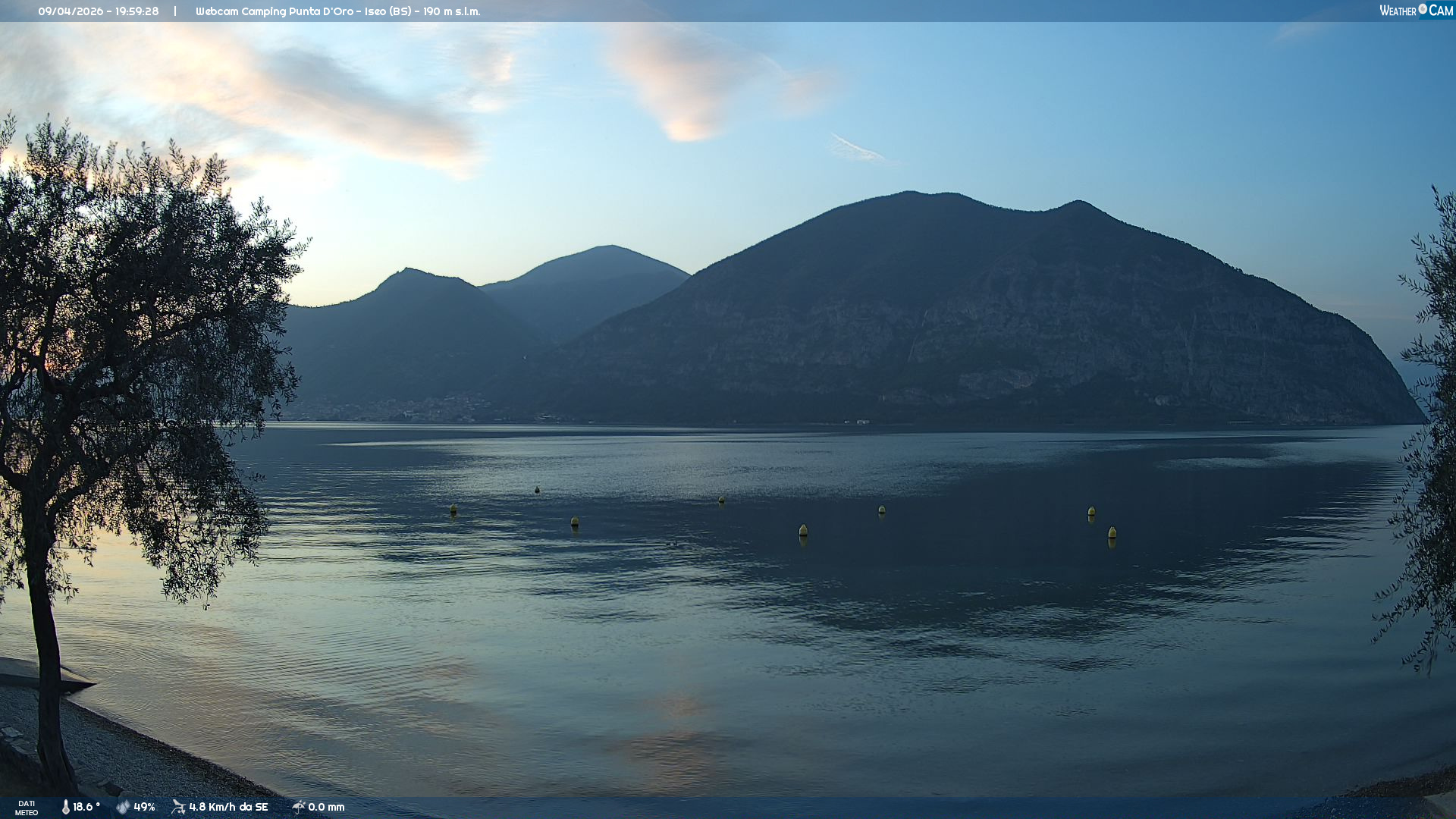Click the peak of the large right mountain
Viewport: 1456px width, 819px height.
(910, 194)
